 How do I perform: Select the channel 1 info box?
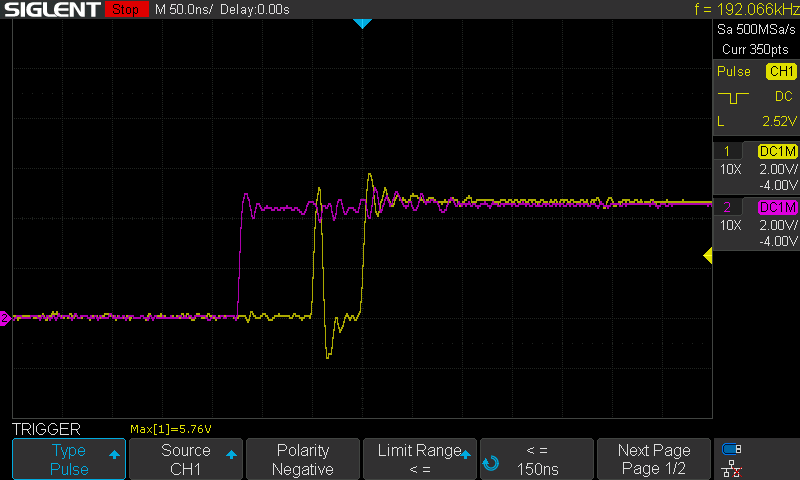coord(756,168)
